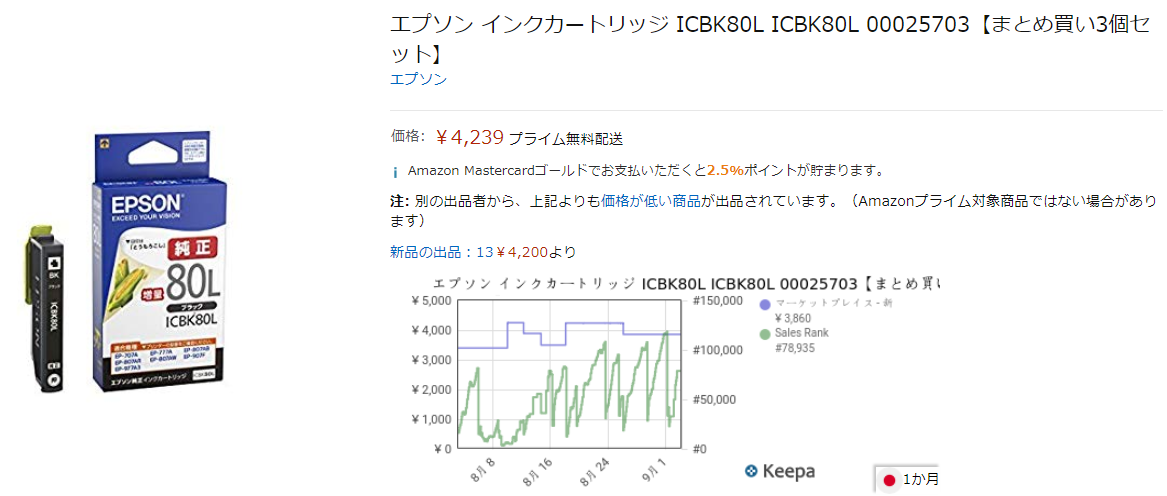The width and height of the screenshot is (1167, 496).
Task: Click the Keepa logo icon
Action: coord(751,471)
